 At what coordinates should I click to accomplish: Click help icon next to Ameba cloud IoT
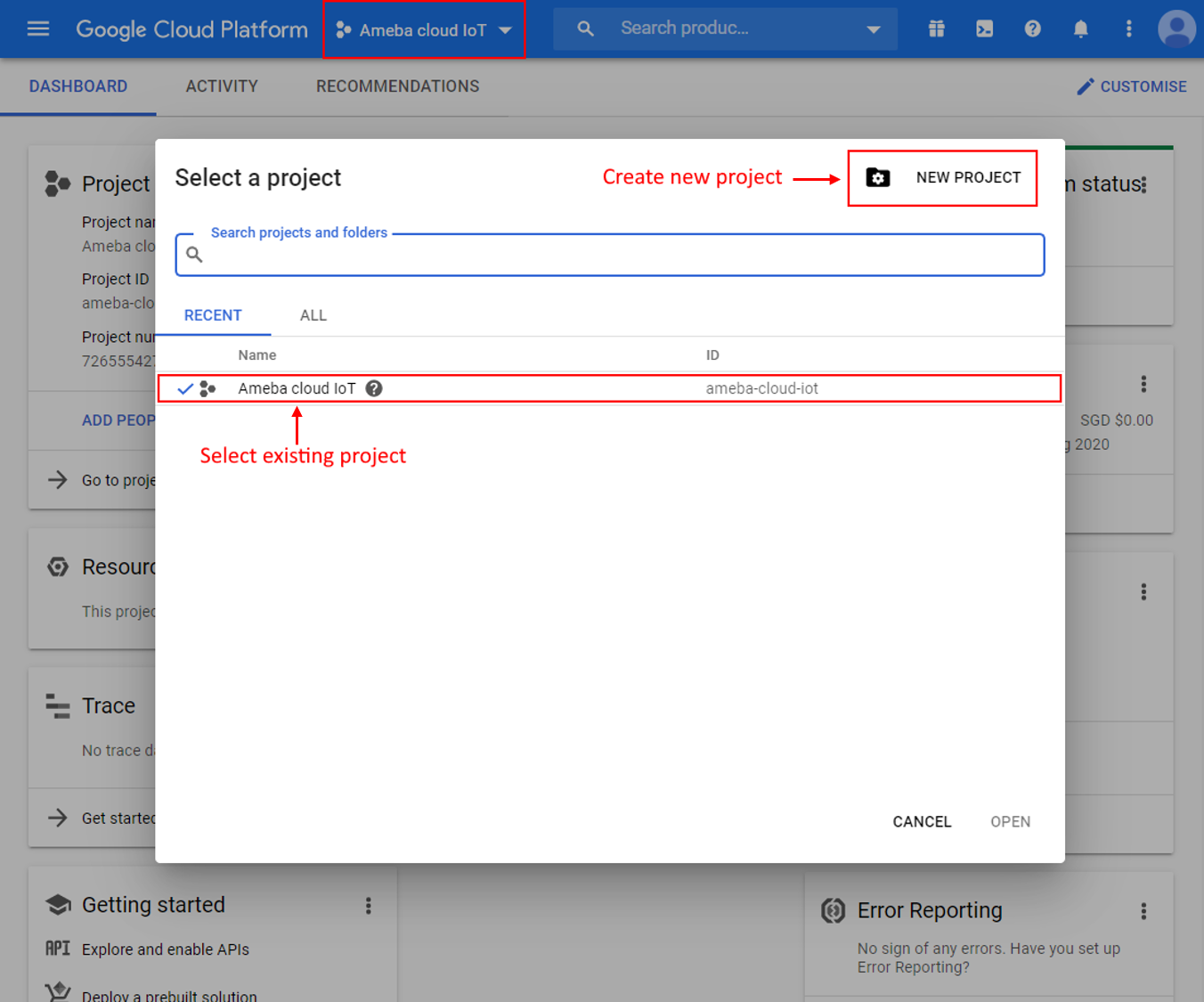374,388
